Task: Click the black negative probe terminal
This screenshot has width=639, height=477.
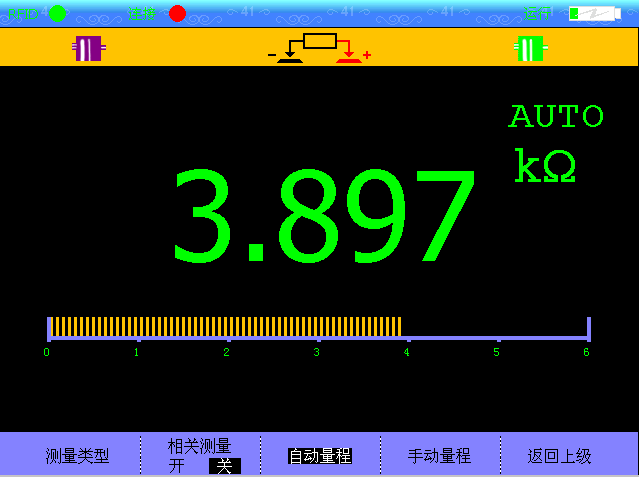Action: (x=289, y=58)
